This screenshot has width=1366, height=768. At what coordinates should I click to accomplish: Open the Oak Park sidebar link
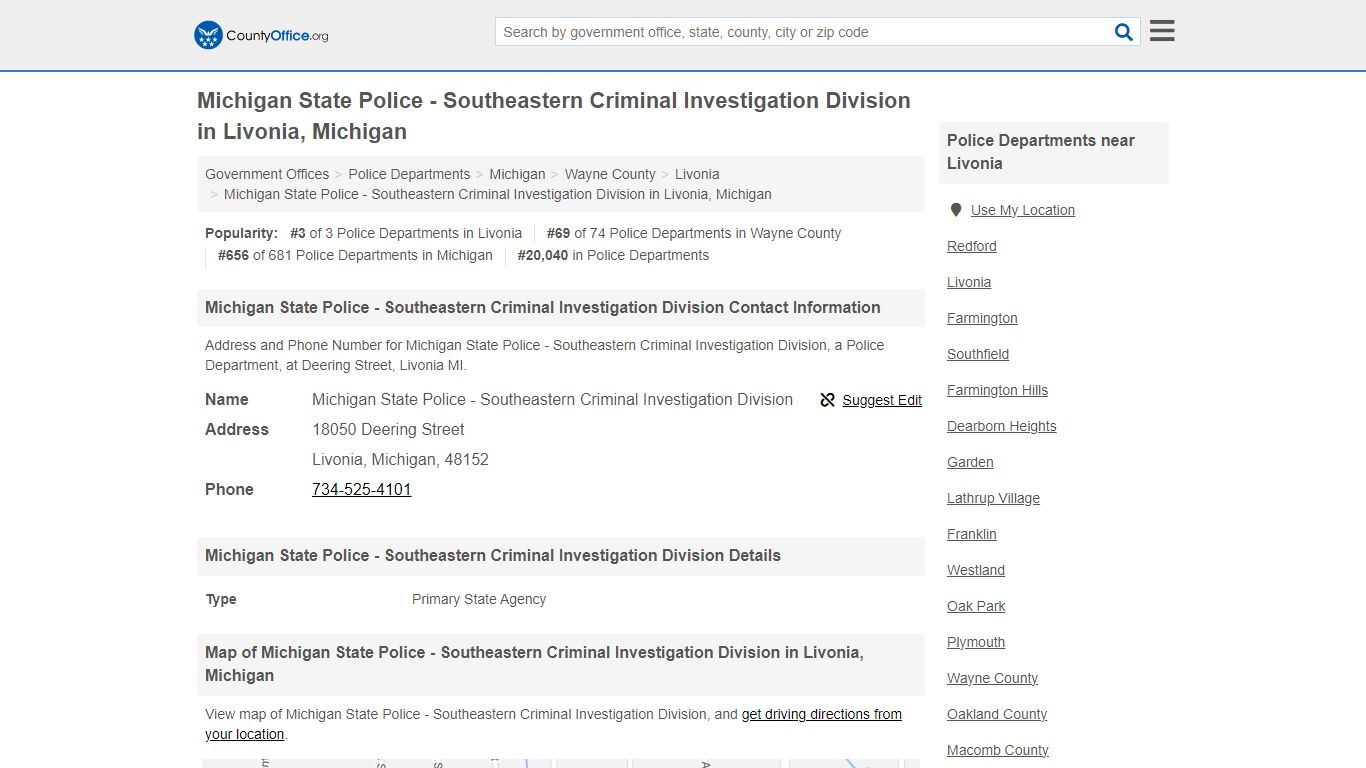click(976, 606)
